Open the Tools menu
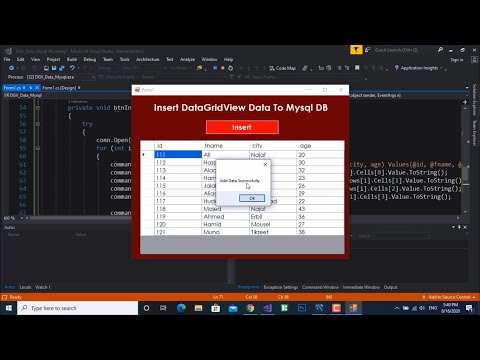 tap(124, 59)
